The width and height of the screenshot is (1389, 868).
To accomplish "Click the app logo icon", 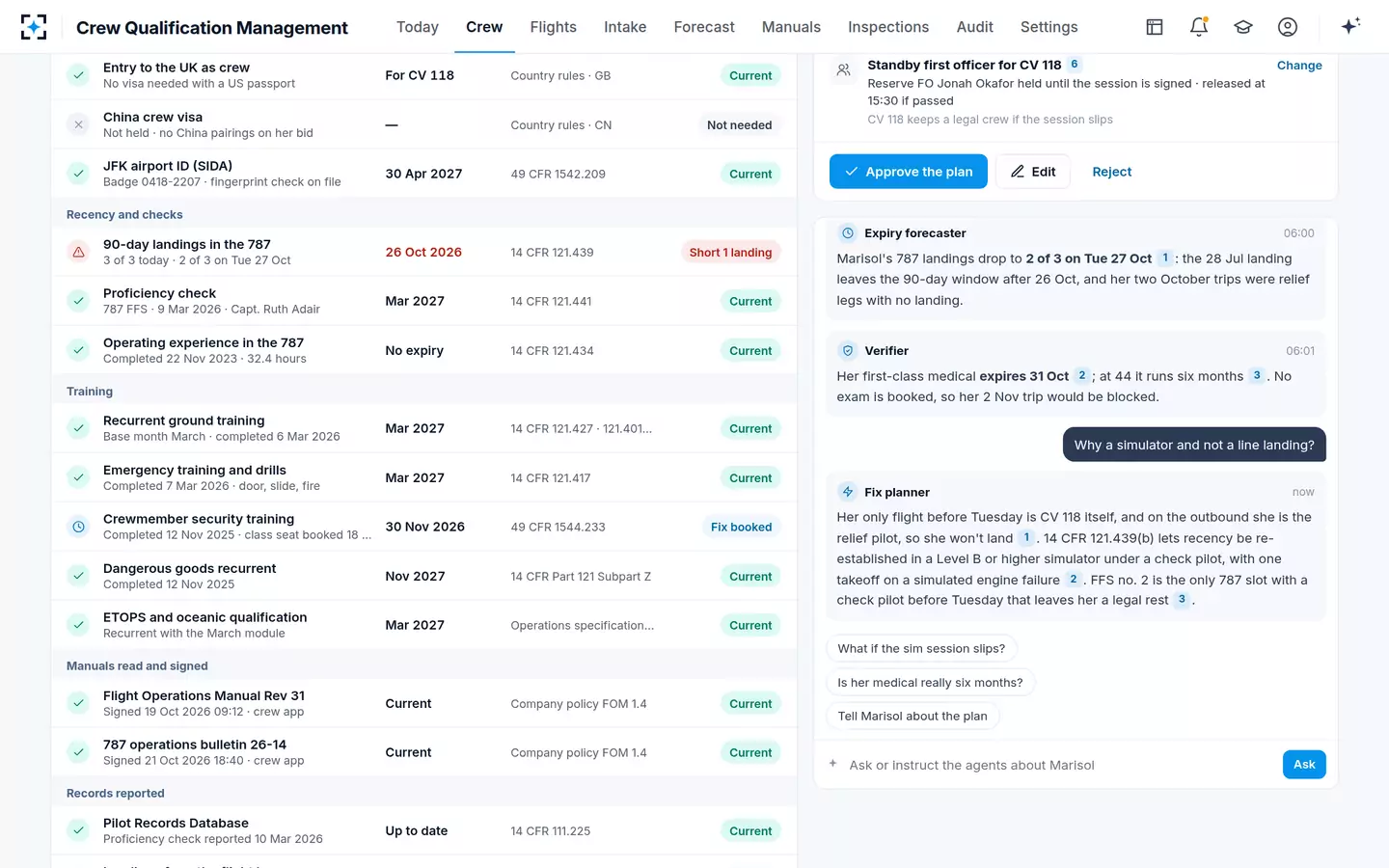I will coord(34,27).
